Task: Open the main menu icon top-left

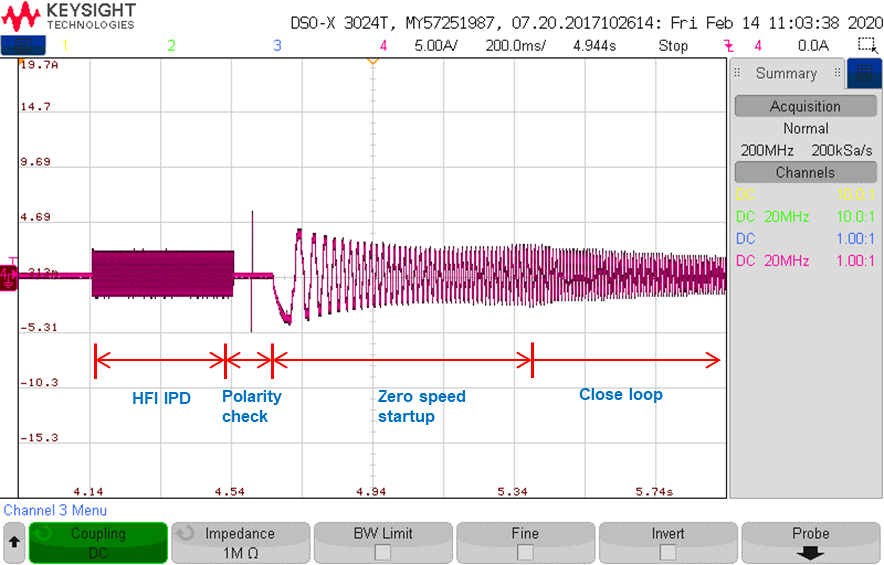Action: 23,46
